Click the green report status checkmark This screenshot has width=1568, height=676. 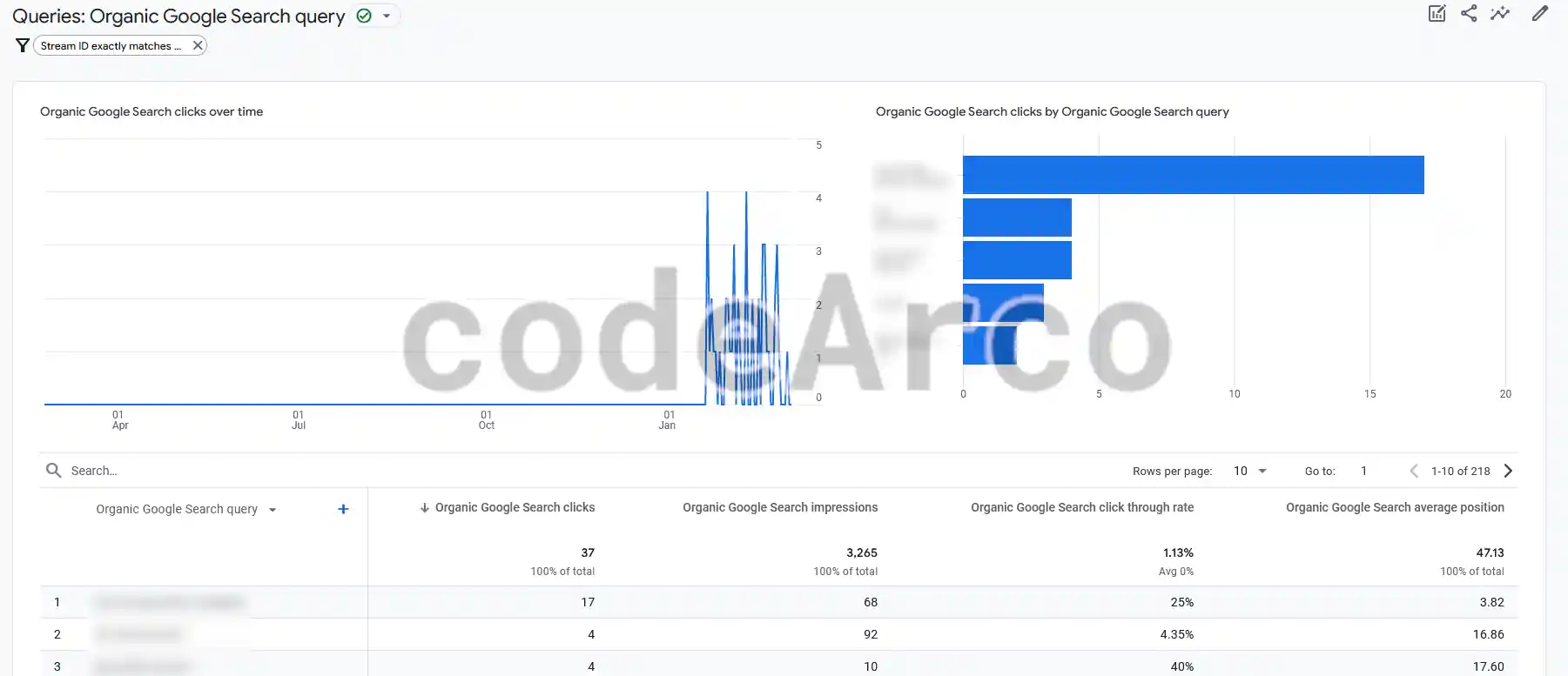[364, 16]
